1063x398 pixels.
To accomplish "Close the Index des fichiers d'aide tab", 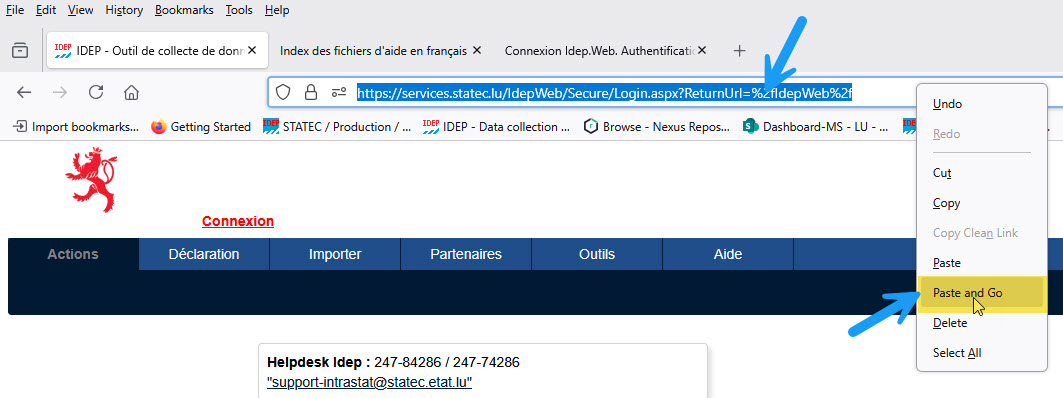I will [x=477, y=50].
